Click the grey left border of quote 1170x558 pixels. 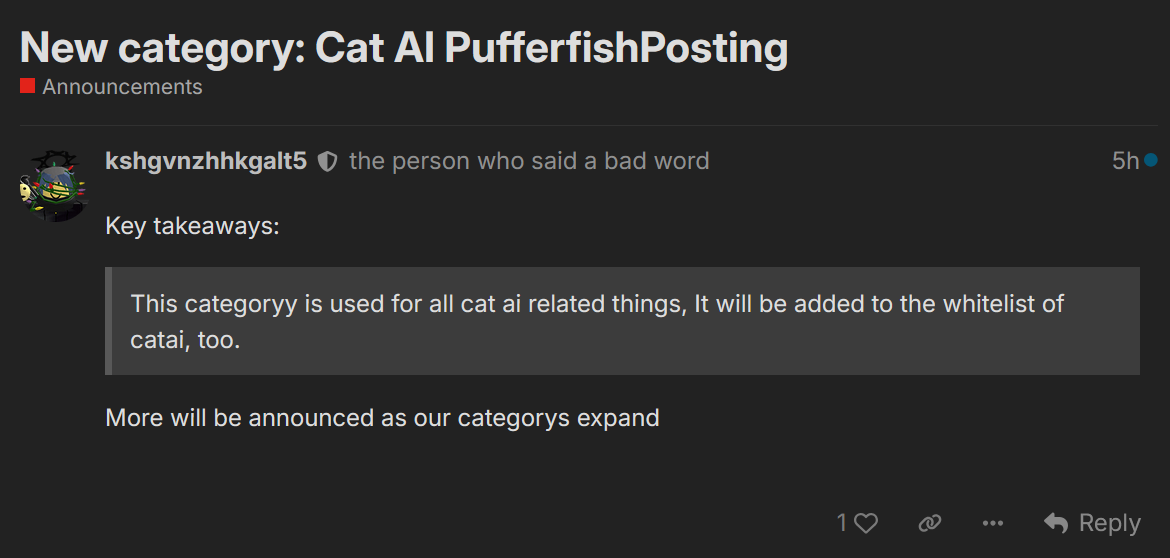pyautogui.click(x=108, y=321)
